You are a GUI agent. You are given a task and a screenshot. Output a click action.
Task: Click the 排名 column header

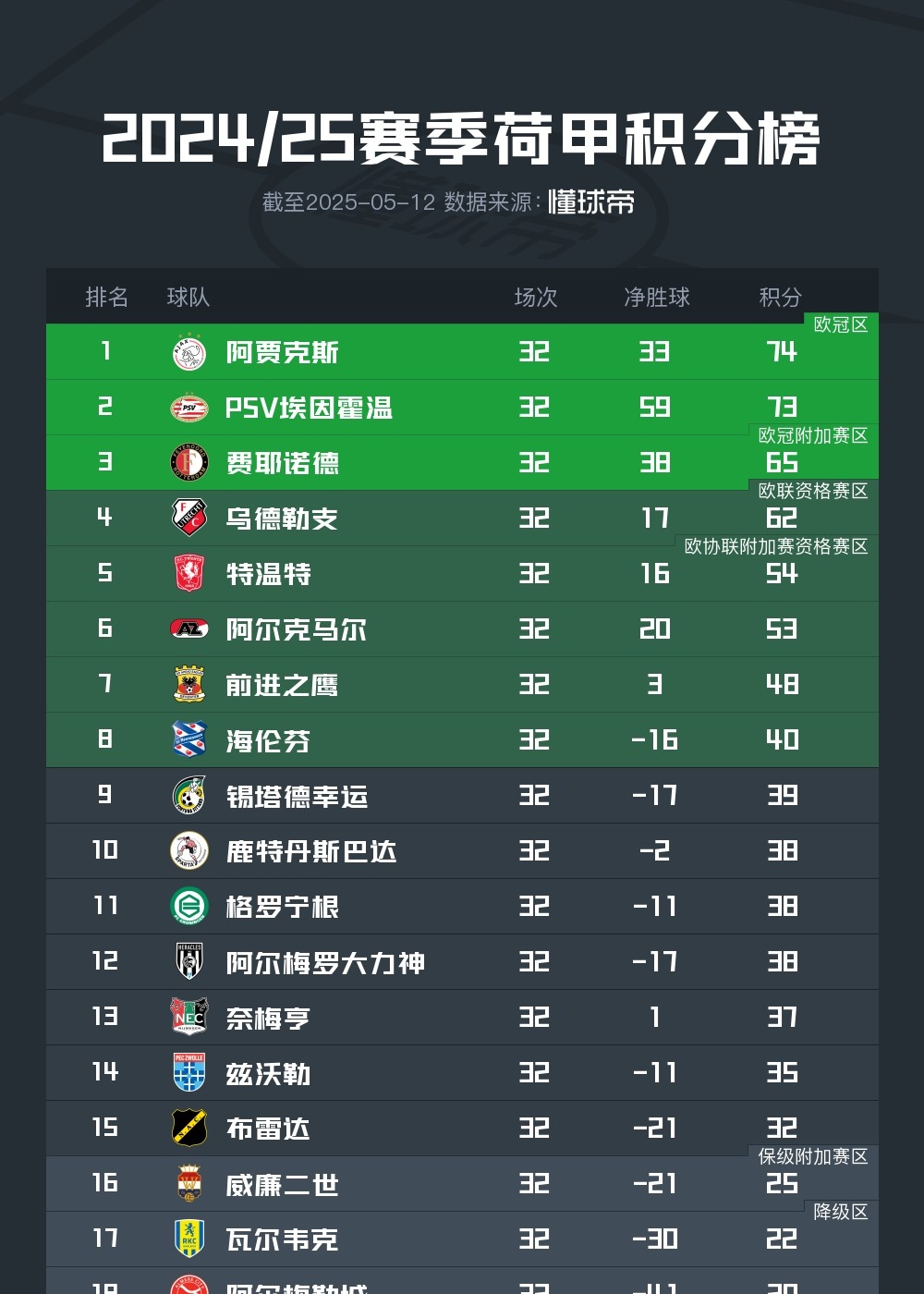(x=106, y=297)
